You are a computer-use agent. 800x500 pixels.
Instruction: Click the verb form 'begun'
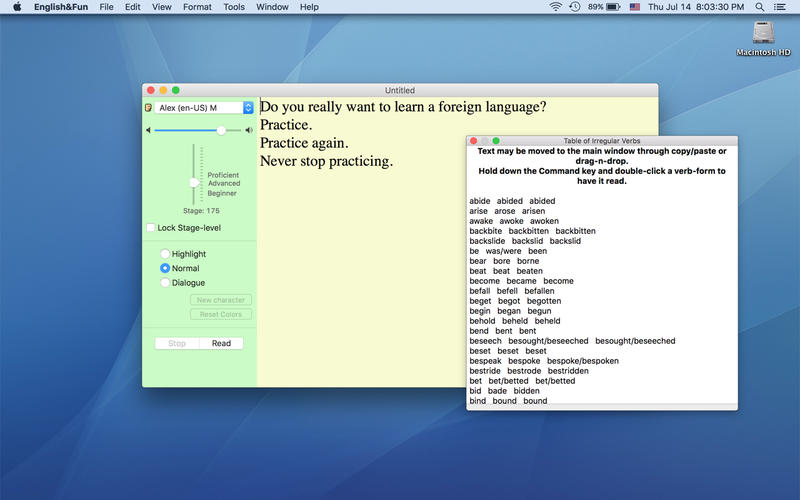pos(539,311)
